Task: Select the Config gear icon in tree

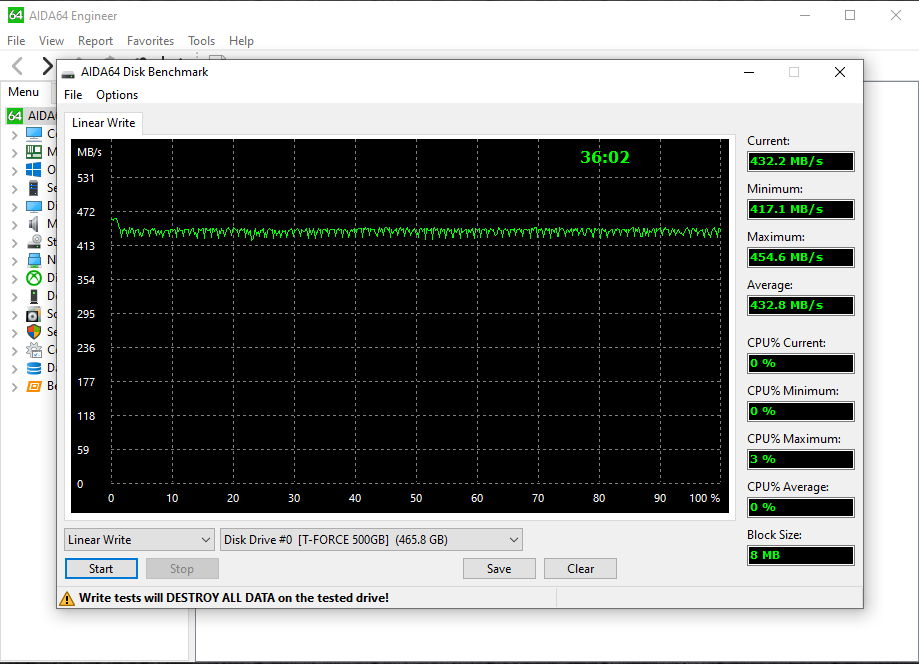Action: 34,350
